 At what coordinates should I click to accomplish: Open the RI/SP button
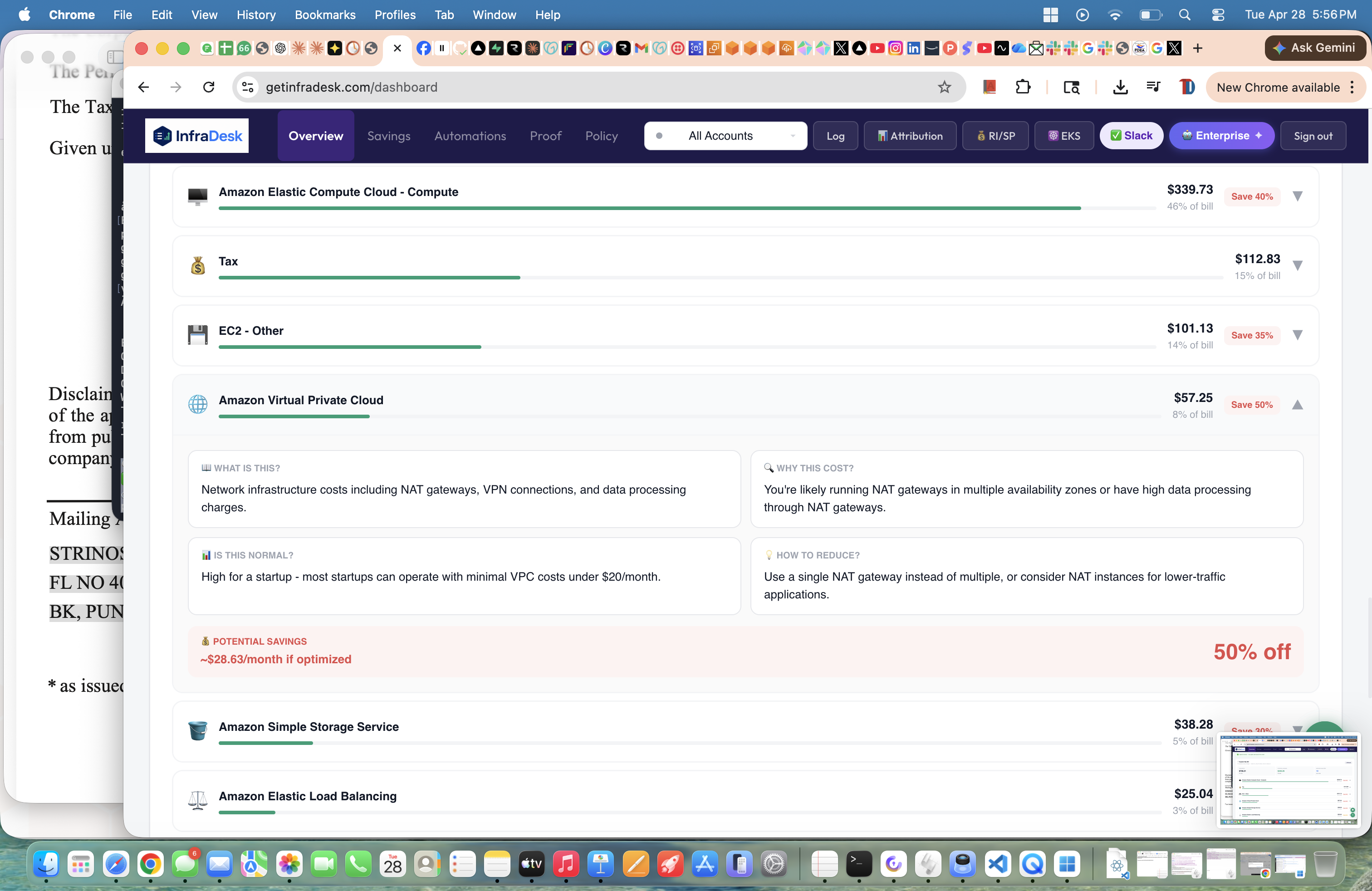[x=995, y=136]
